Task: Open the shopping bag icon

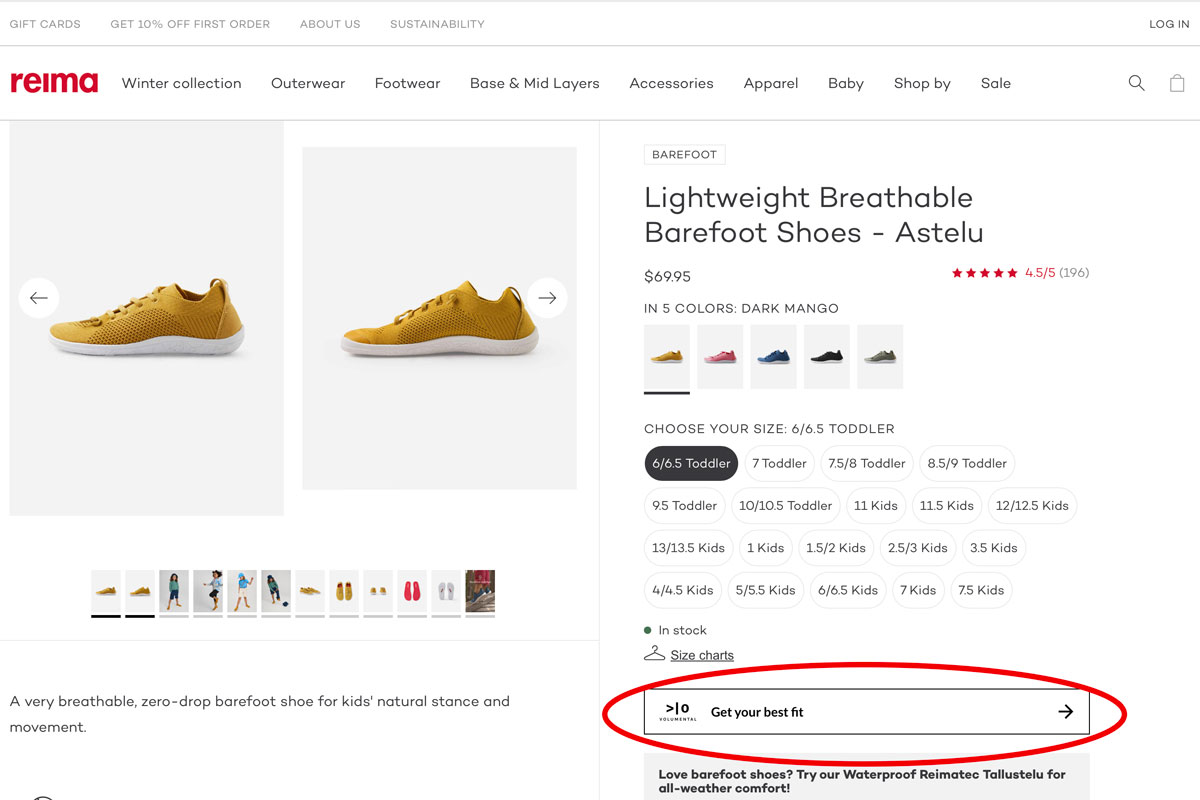Action: point(1177,83)
